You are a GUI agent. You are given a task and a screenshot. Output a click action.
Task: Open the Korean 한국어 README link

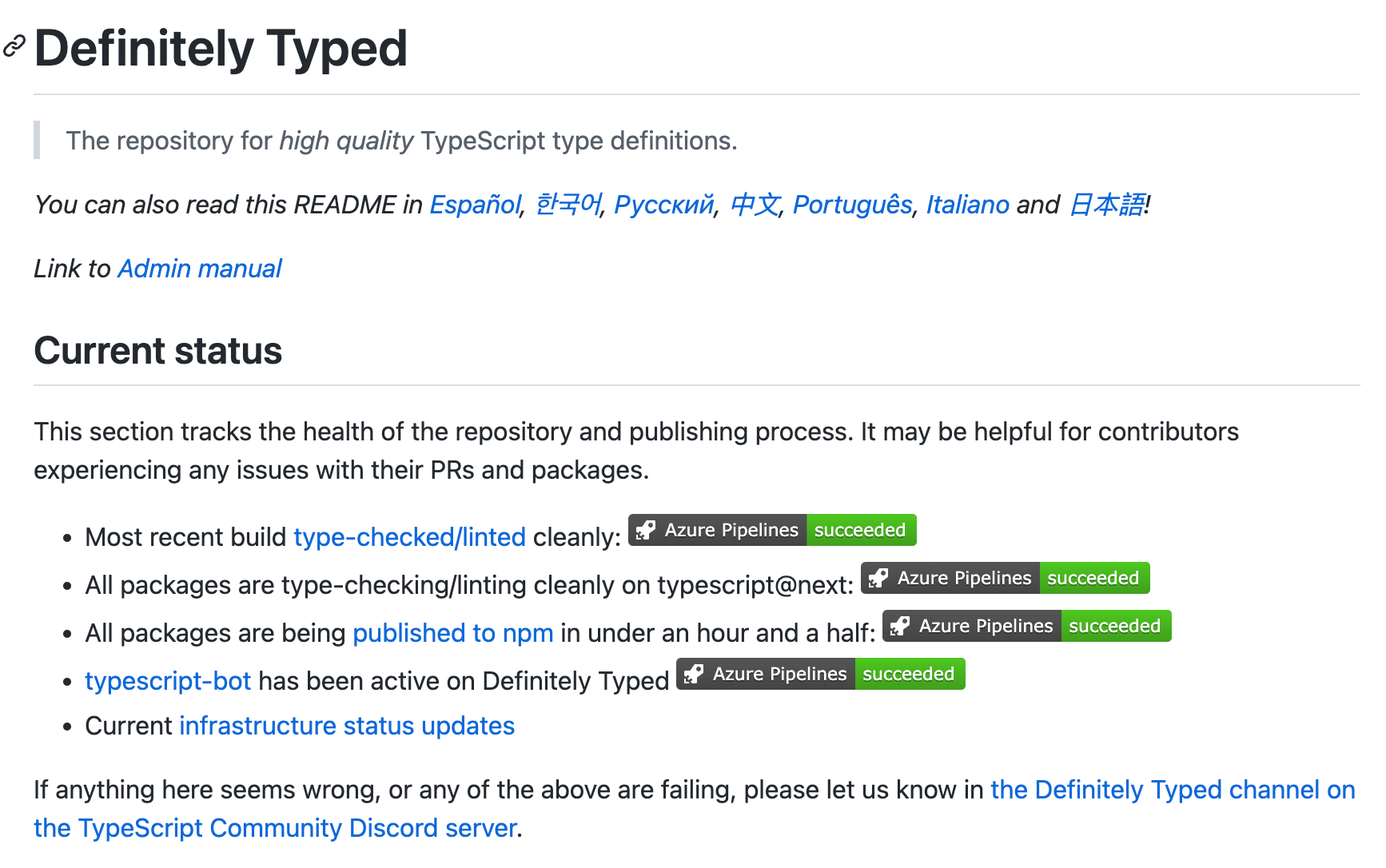pyautogui.click(x=568, y=205)
